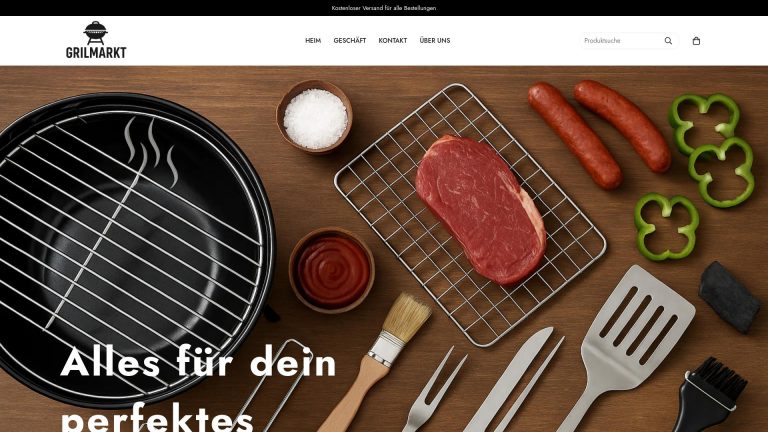768x432 pixels.
Task: Click the 'Alles für dein' hero heading
Action: tap(198, 363)
